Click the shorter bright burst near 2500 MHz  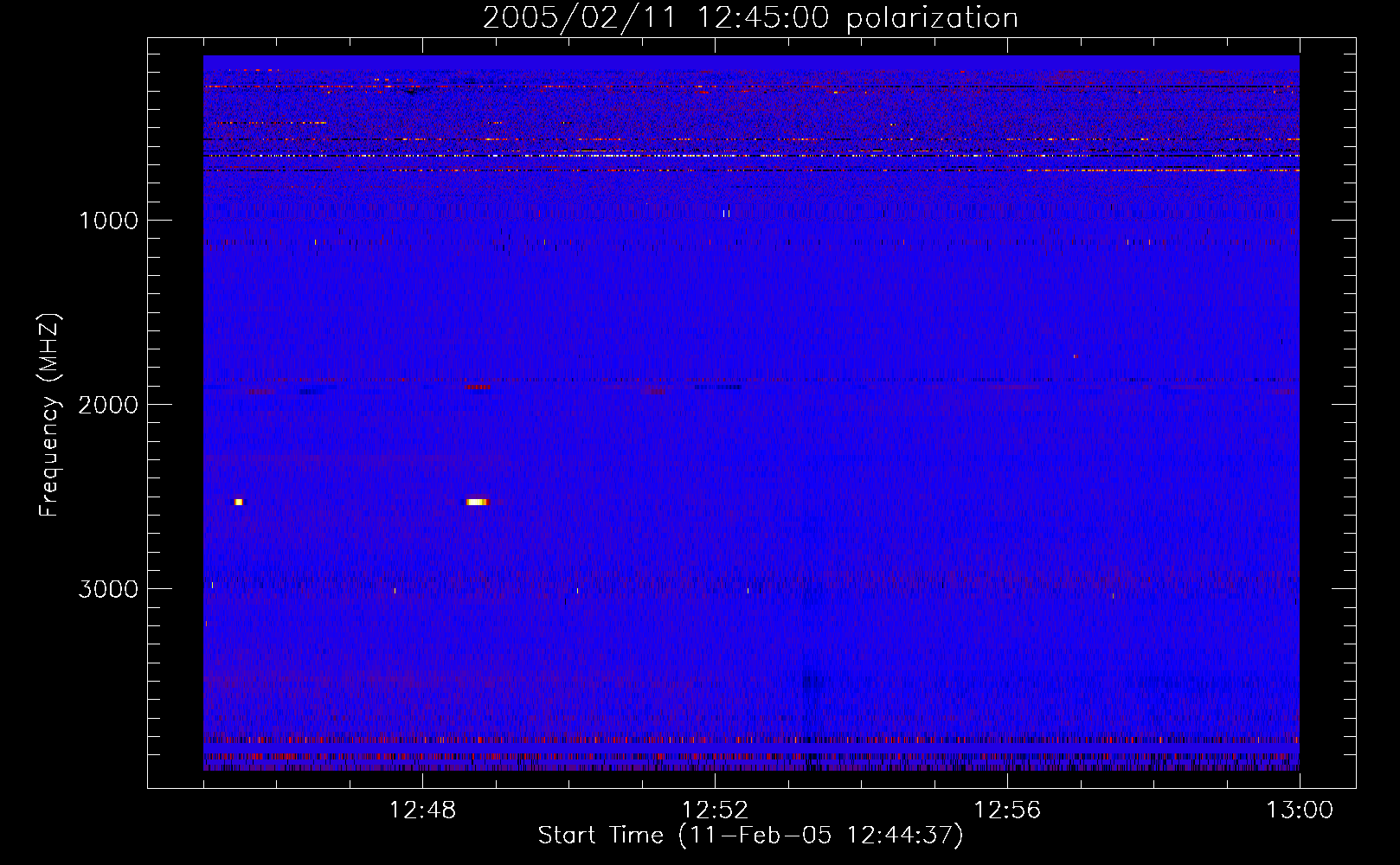coord(239,502)
